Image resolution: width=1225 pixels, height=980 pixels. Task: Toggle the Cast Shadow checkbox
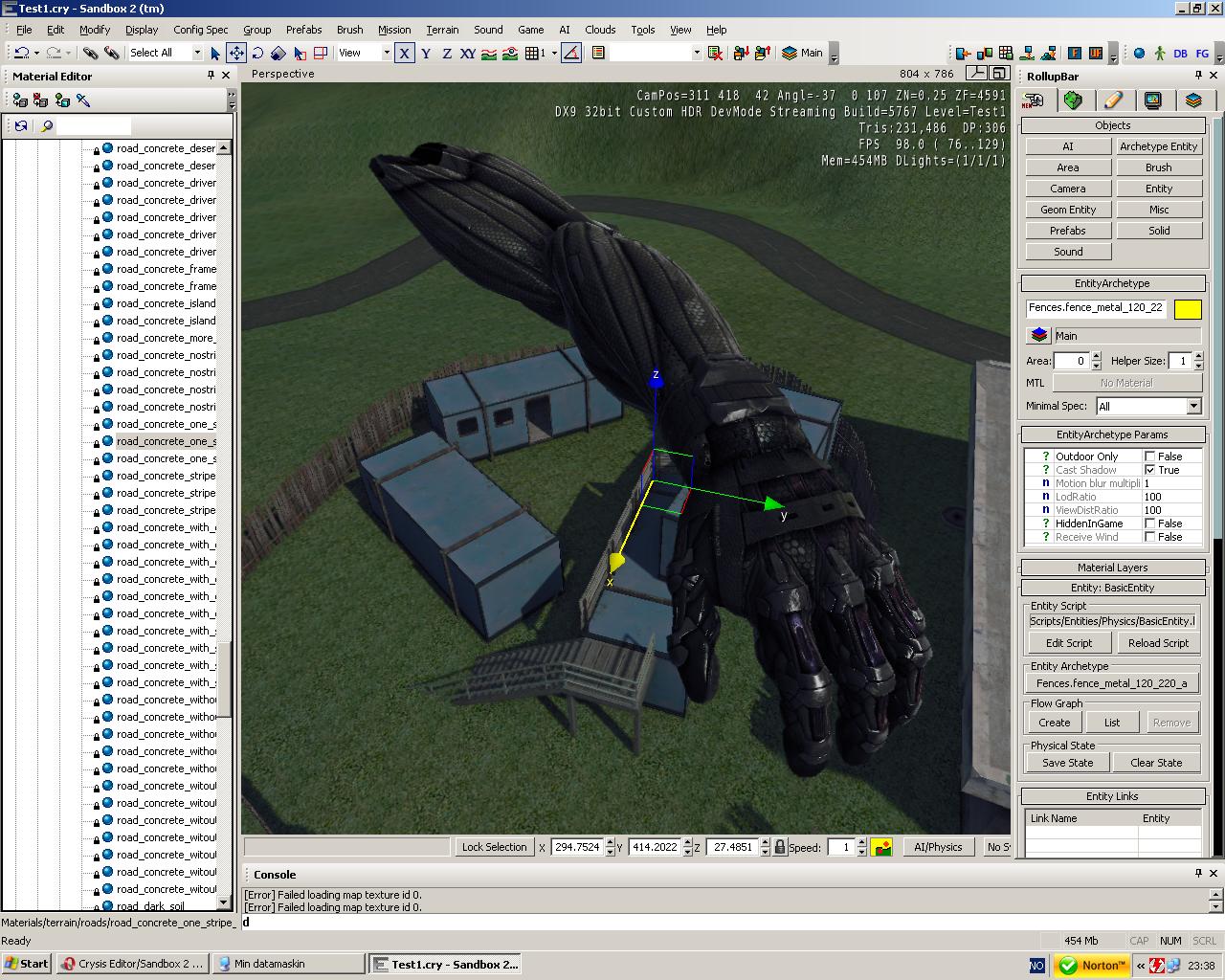(1149, 470)
